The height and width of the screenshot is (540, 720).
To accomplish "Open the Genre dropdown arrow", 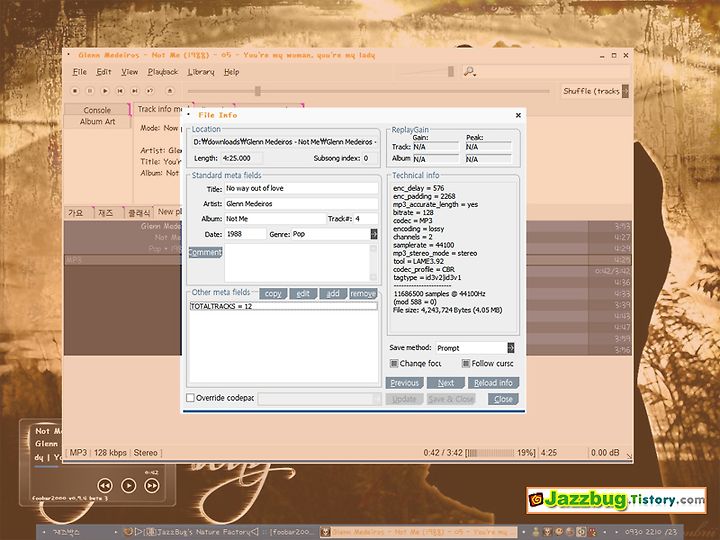I will click(374, 234).
